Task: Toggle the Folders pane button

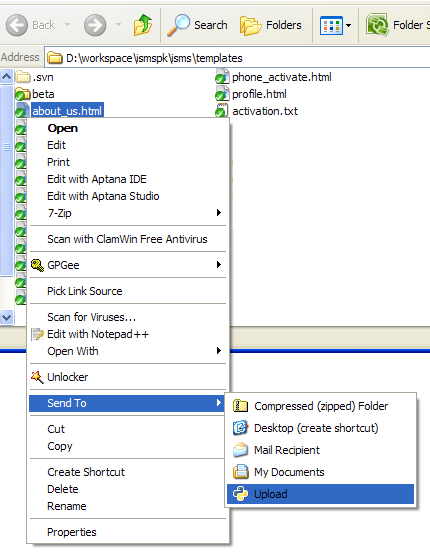Action: (x=271, y=25)
